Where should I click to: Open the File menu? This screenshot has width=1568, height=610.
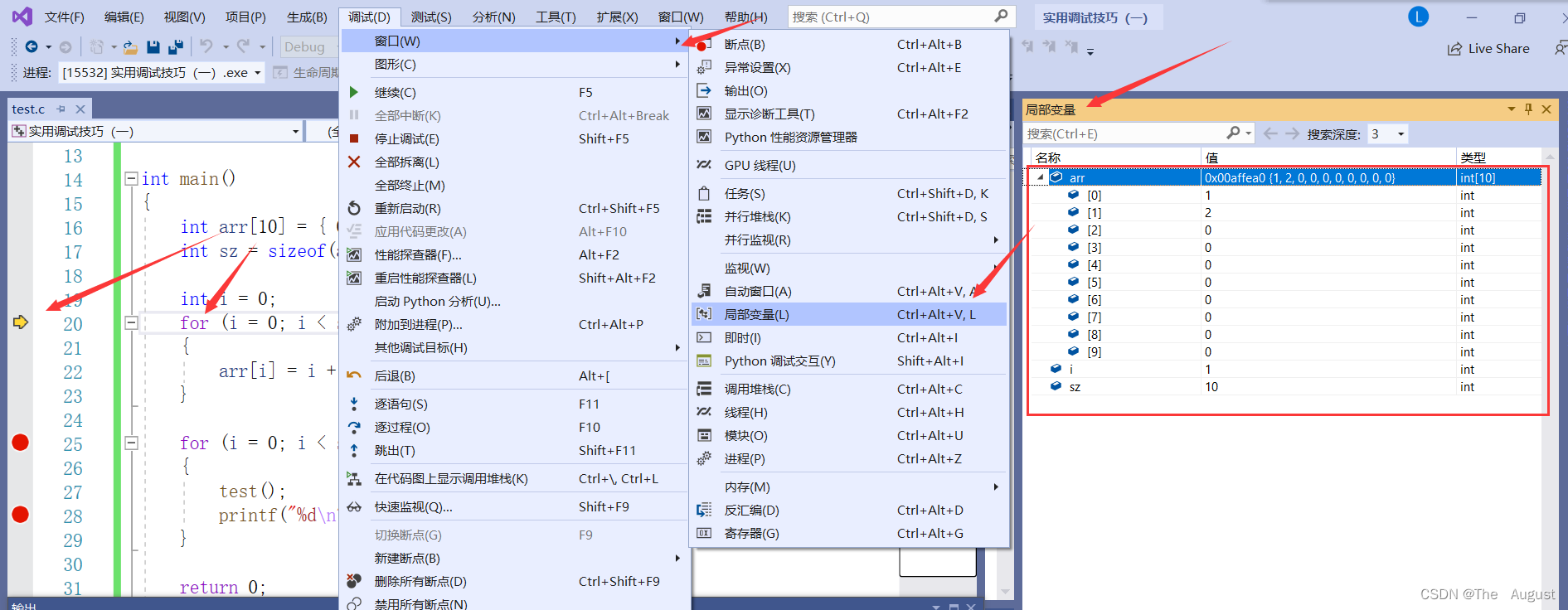pyautogui.click(x=64, y=17)
